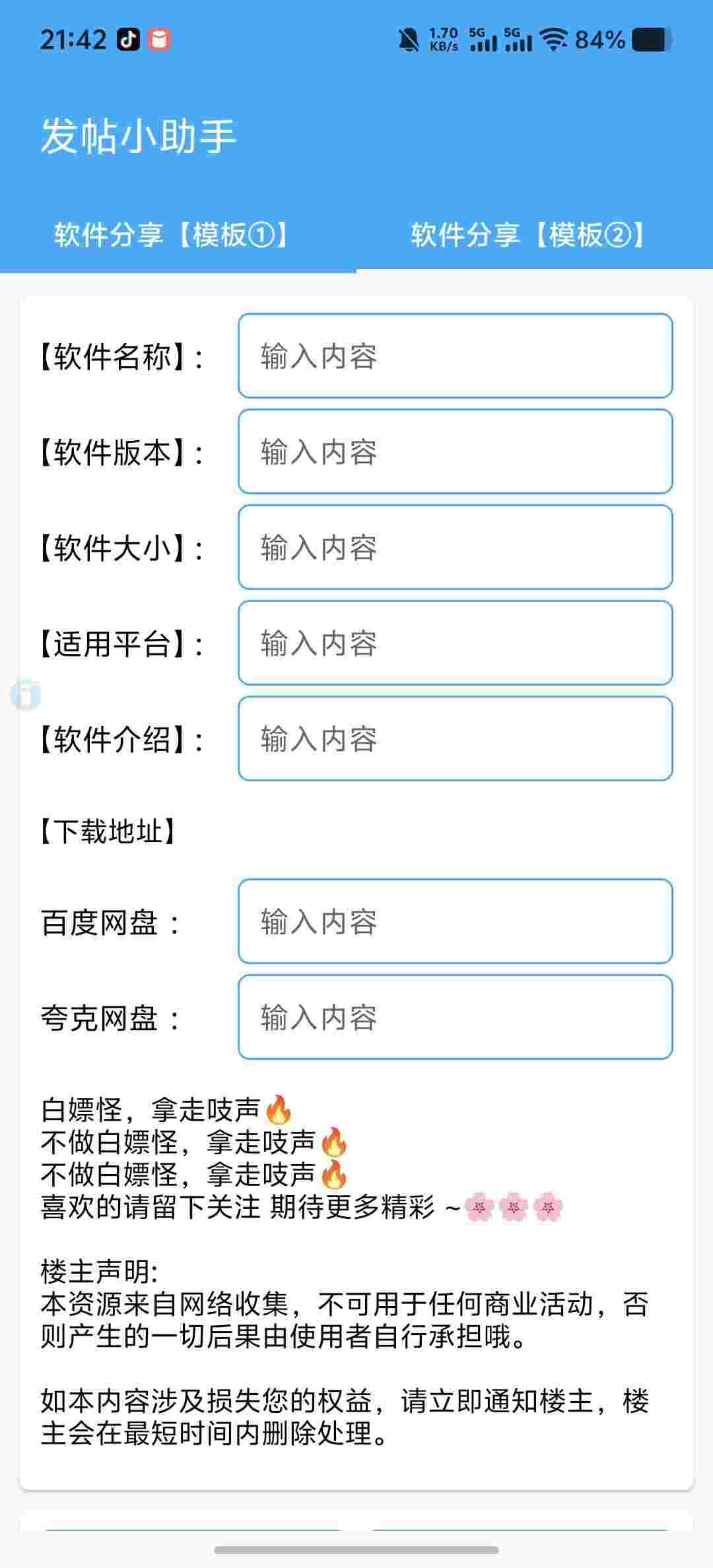Viewport: 713px width, 1568px height.
Task: Focus the 软件名称 input field
Action: (456, 356)
